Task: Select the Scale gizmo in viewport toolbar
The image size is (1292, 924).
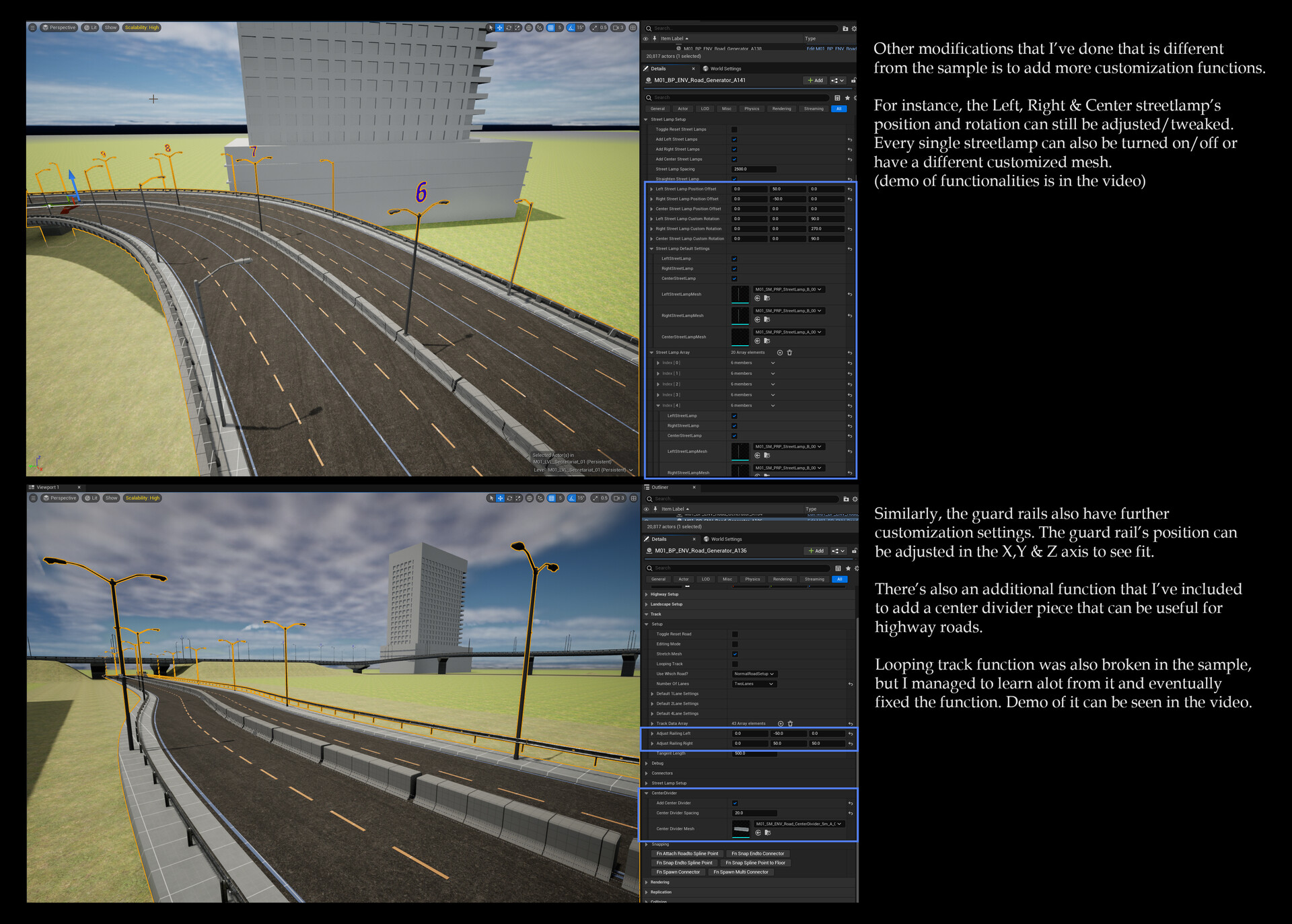Action: [517, 28]
